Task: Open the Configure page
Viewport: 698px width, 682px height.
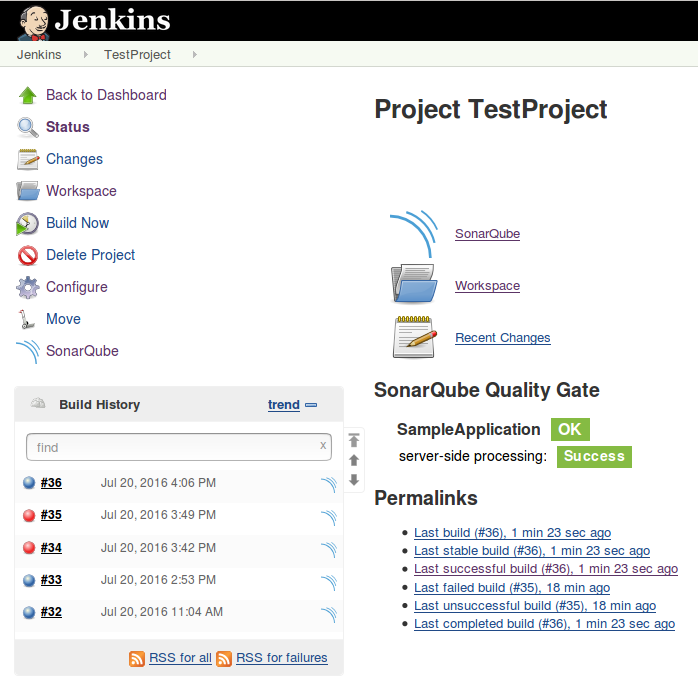Action: click(x=77, y=288)
